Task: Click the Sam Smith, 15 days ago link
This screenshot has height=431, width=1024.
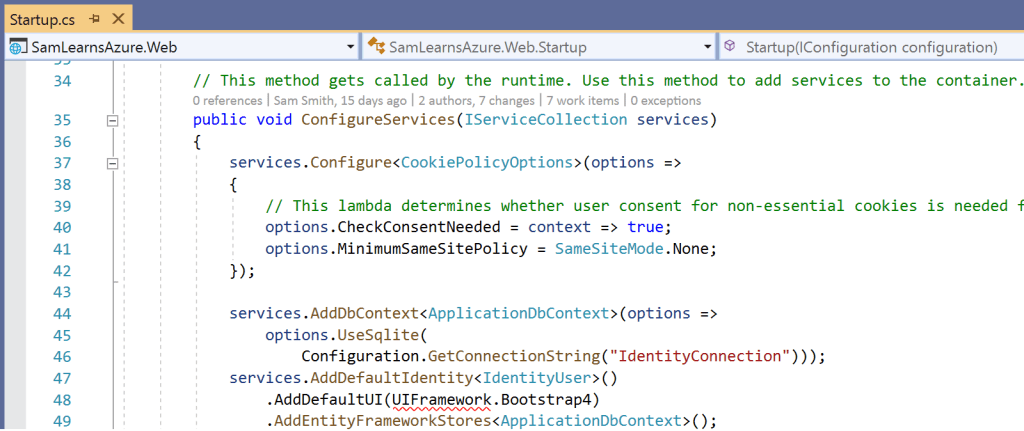Action: tap(340, 101)
